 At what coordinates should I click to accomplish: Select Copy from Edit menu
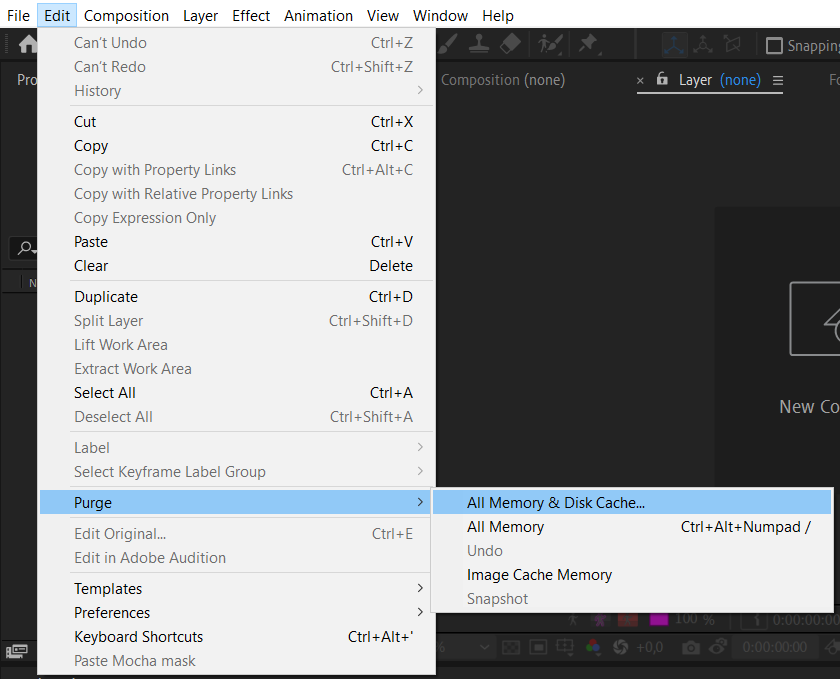[236, 146]
